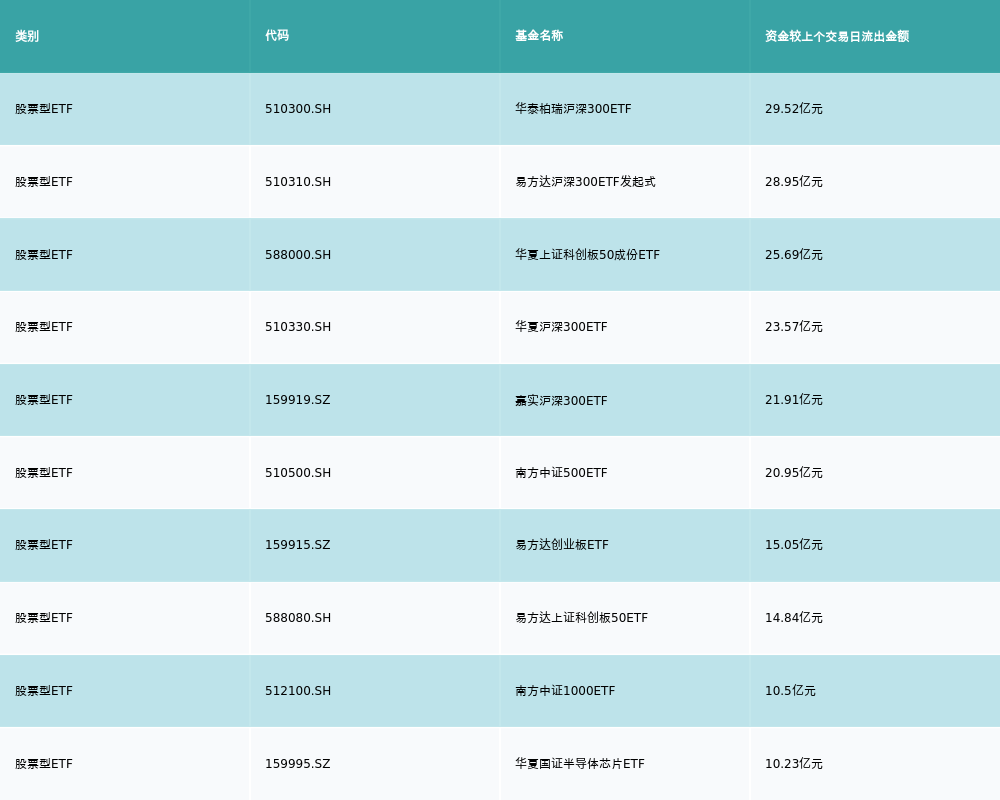
Task: Click the 华夏上证科创板50成份ETF name cell
Action: [587, 255]
